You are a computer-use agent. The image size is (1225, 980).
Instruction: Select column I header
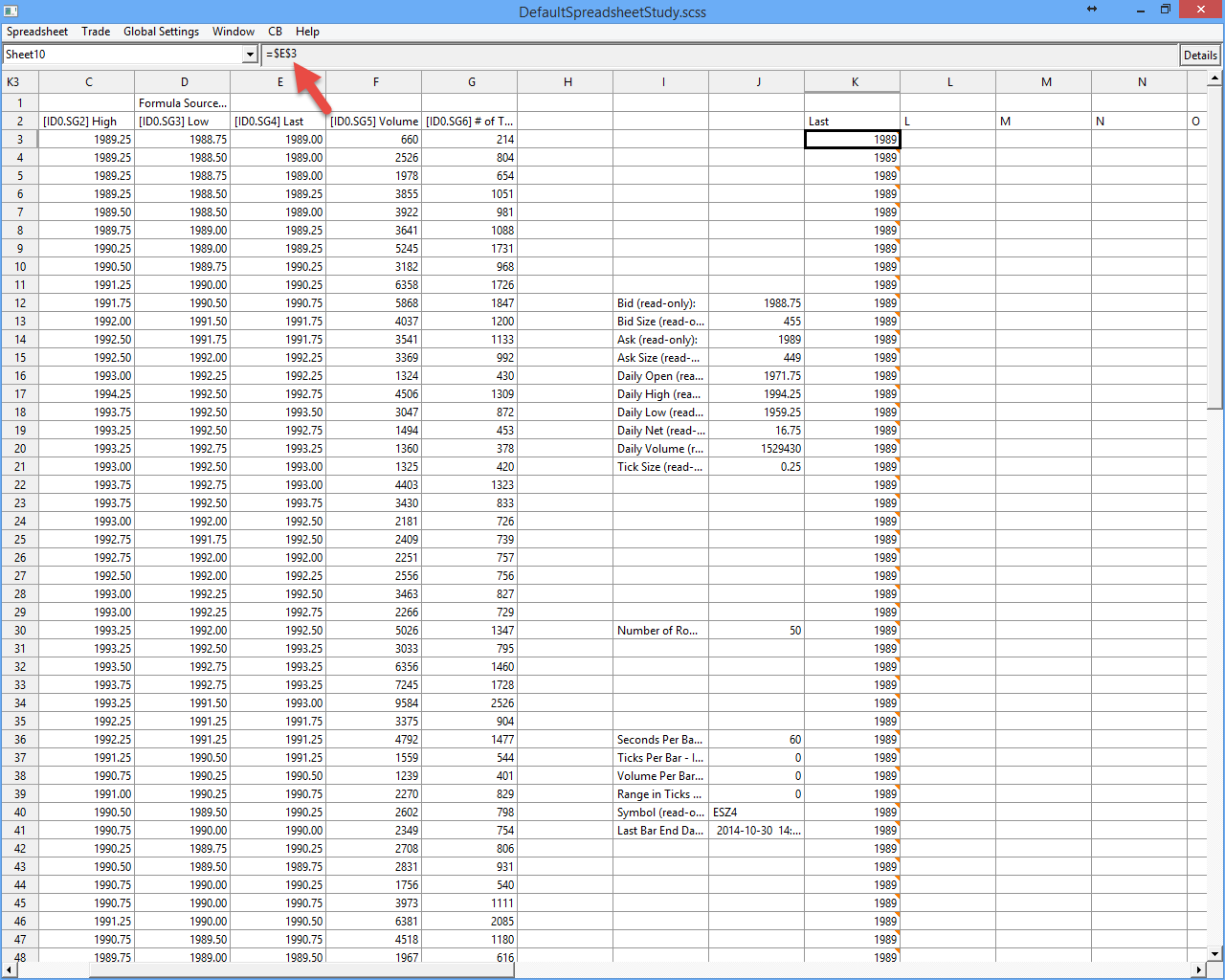tap(661, 82)
